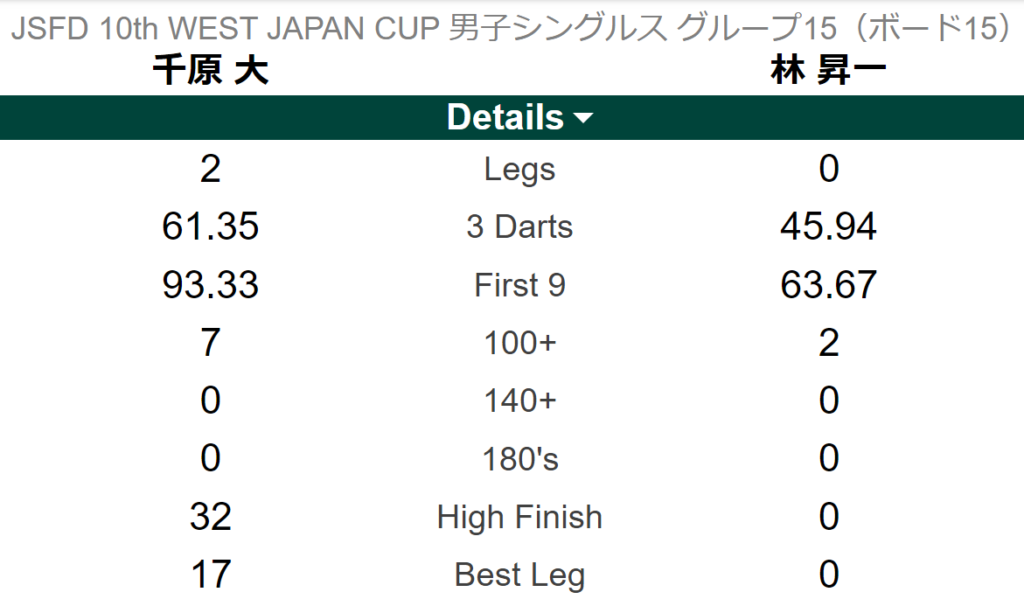Select the 3 Darts row label

pos(519,227)
